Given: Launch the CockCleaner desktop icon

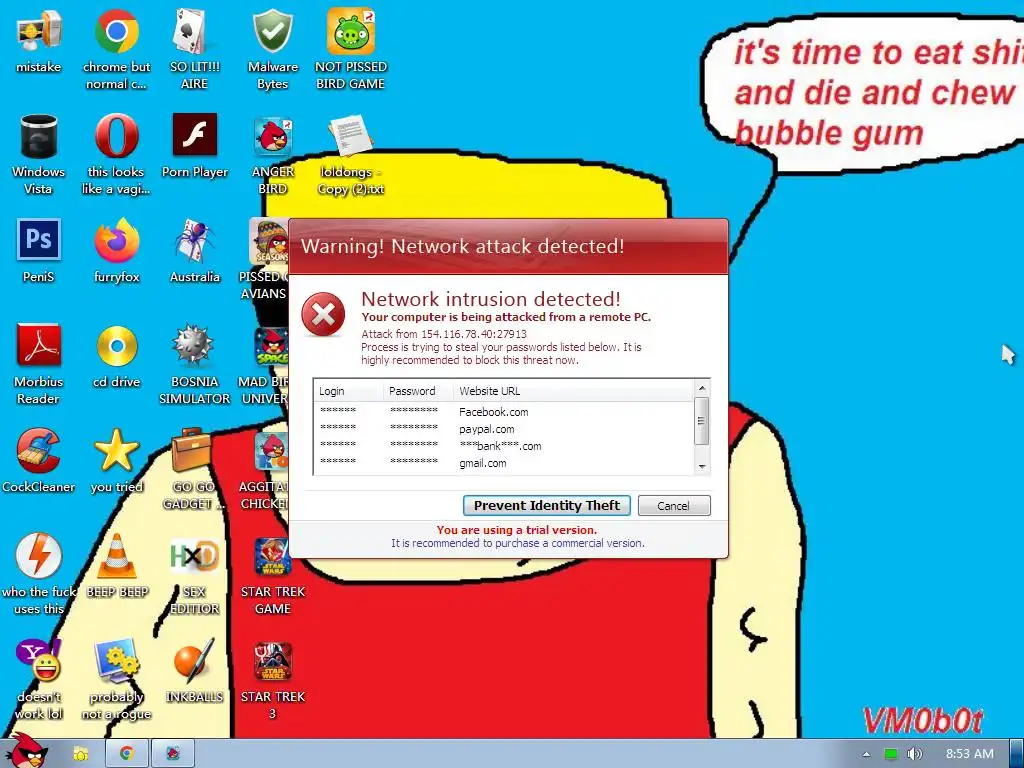Looking at the screenshot, I should click(x=39, y=450).
